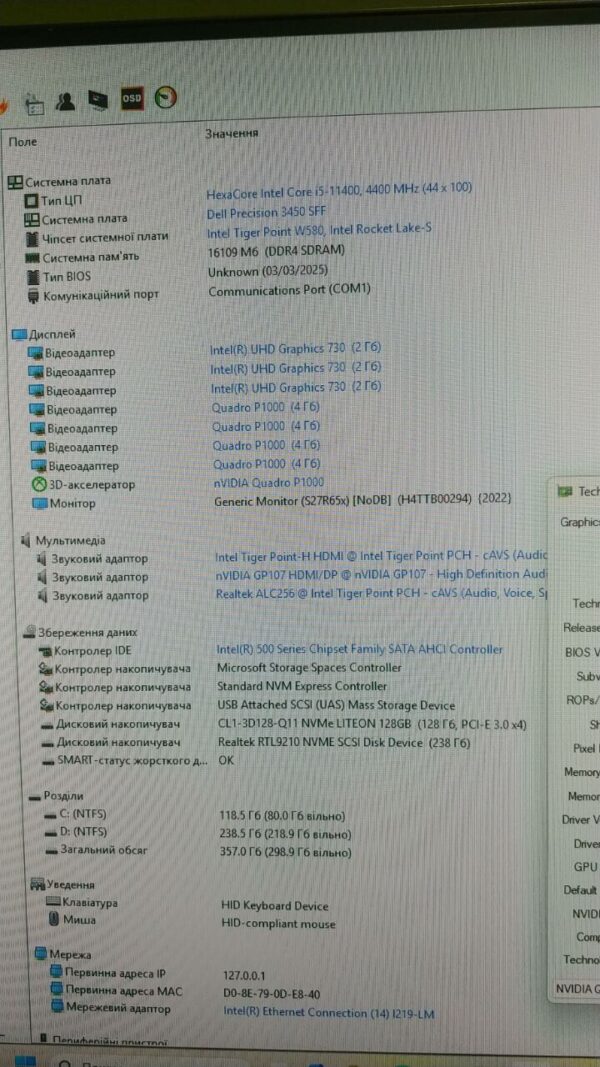Select the 118.5 ГБ (80.0 ГБ вільно) value
Image resolution: width=600 pixels, height=1067 pixels.
[282, 816]
